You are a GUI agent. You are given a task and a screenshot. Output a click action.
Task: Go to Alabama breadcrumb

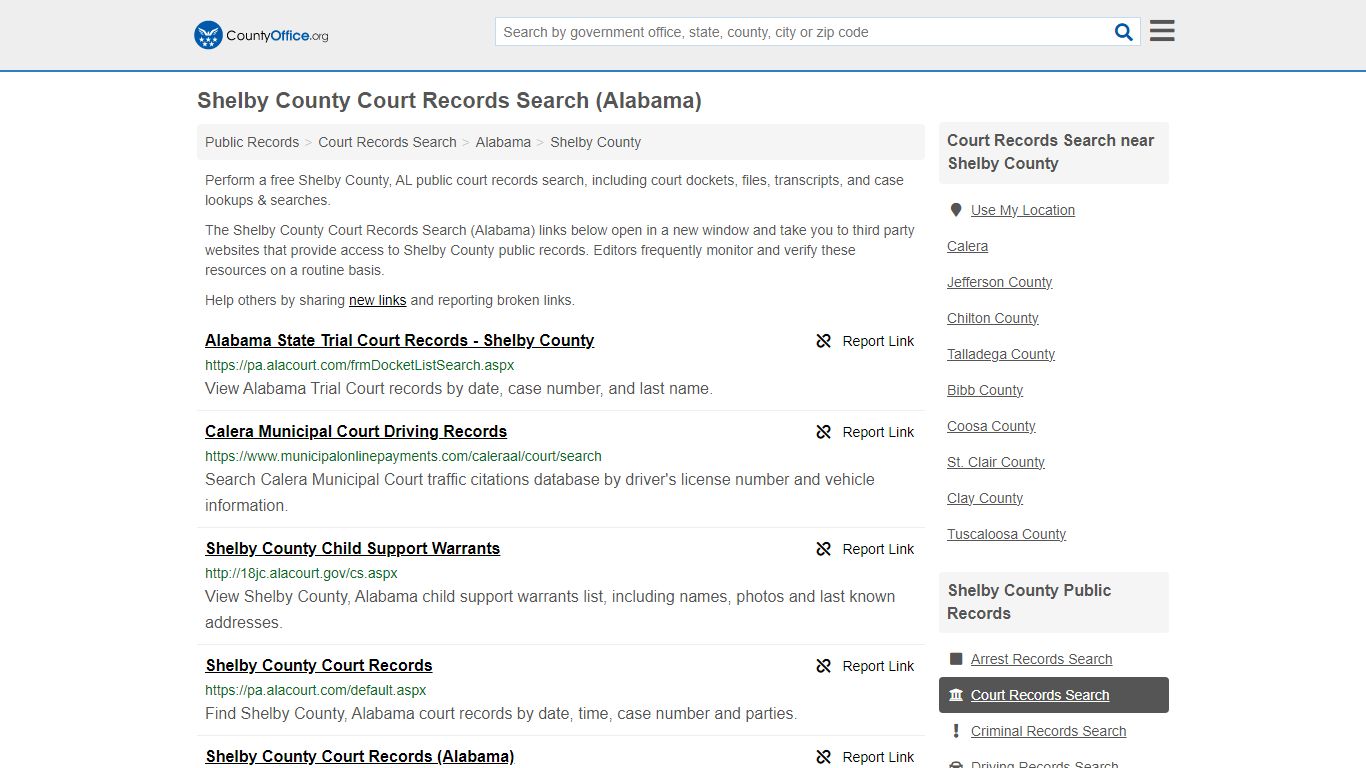503,142
